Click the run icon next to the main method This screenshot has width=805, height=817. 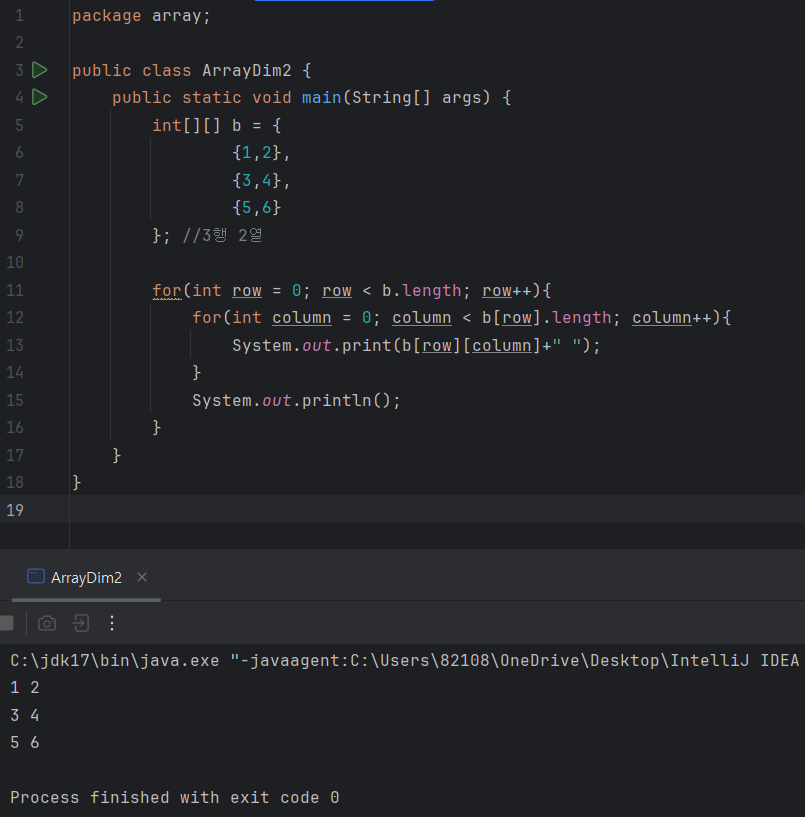click(x=38, y=97)
